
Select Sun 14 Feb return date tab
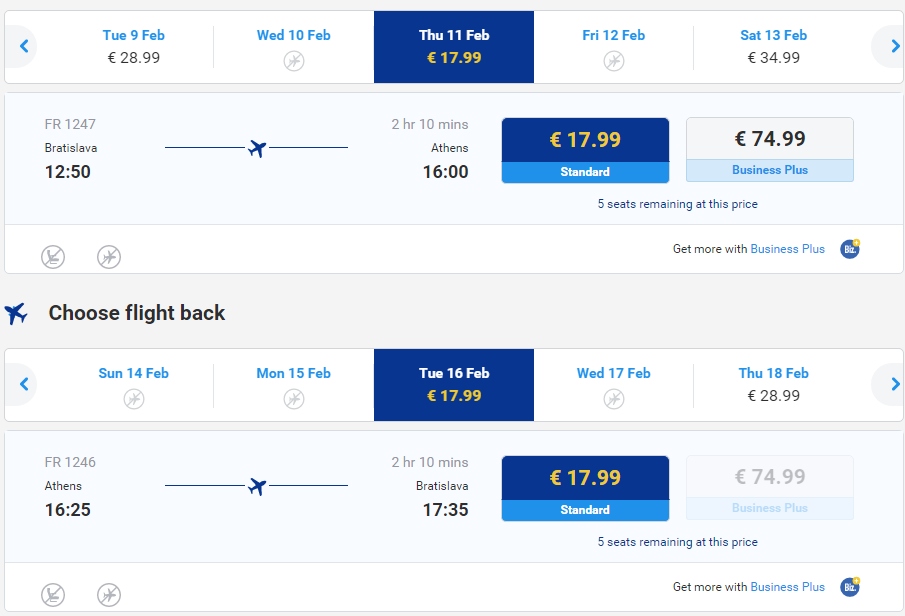pyautogui.click(x=133, y=384)
